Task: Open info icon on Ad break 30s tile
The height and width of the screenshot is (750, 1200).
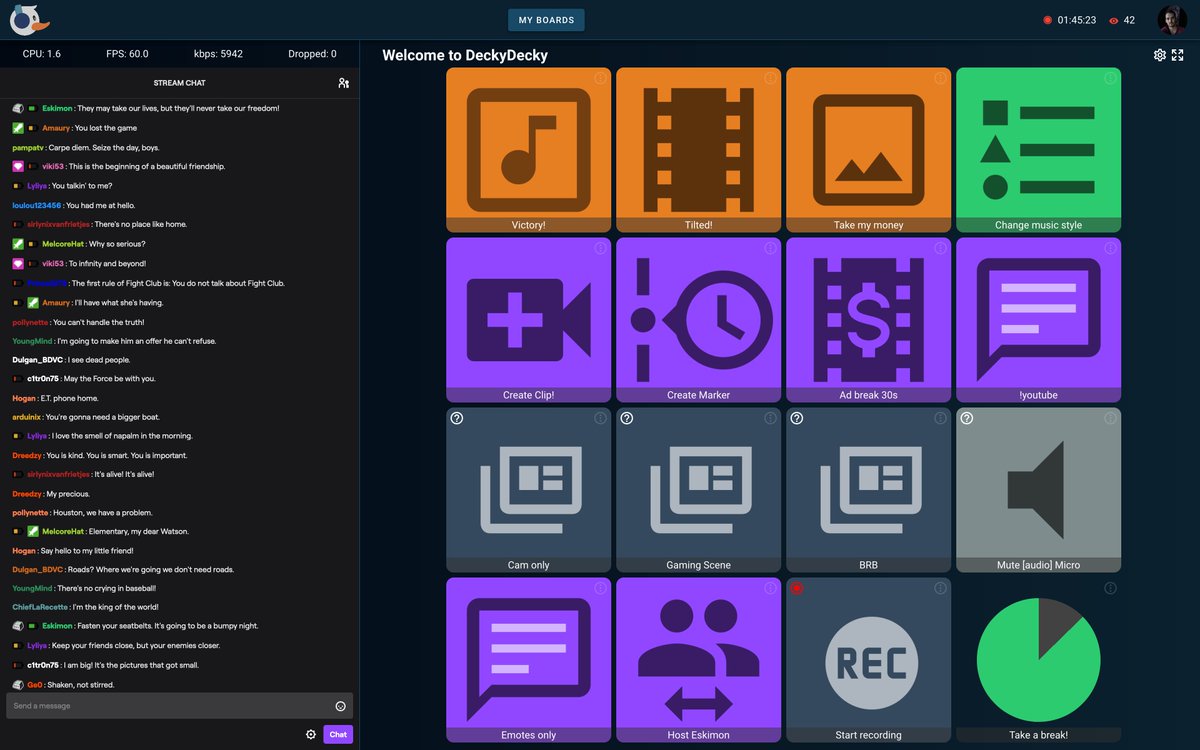Action: pyautogui.click(x=941, y=248)
